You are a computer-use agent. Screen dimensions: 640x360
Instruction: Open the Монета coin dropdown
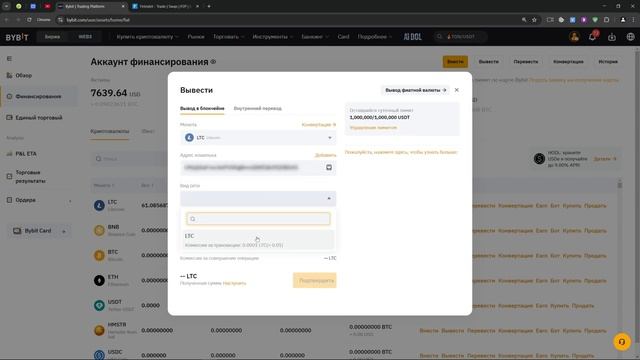tap(258, 138)
